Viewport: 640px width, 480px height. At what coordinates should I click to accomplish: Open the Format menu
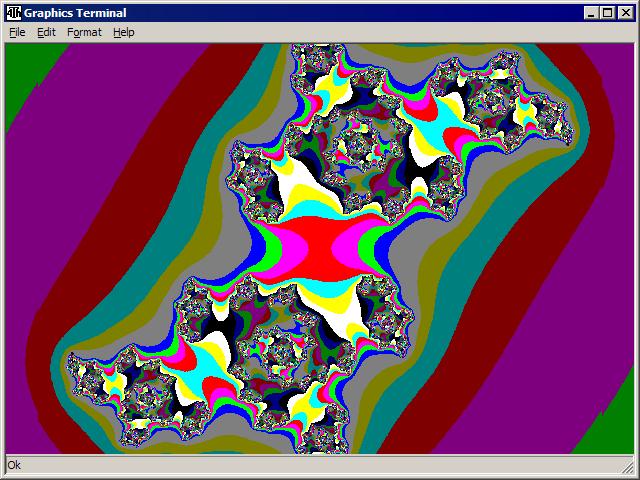[84, 32]
